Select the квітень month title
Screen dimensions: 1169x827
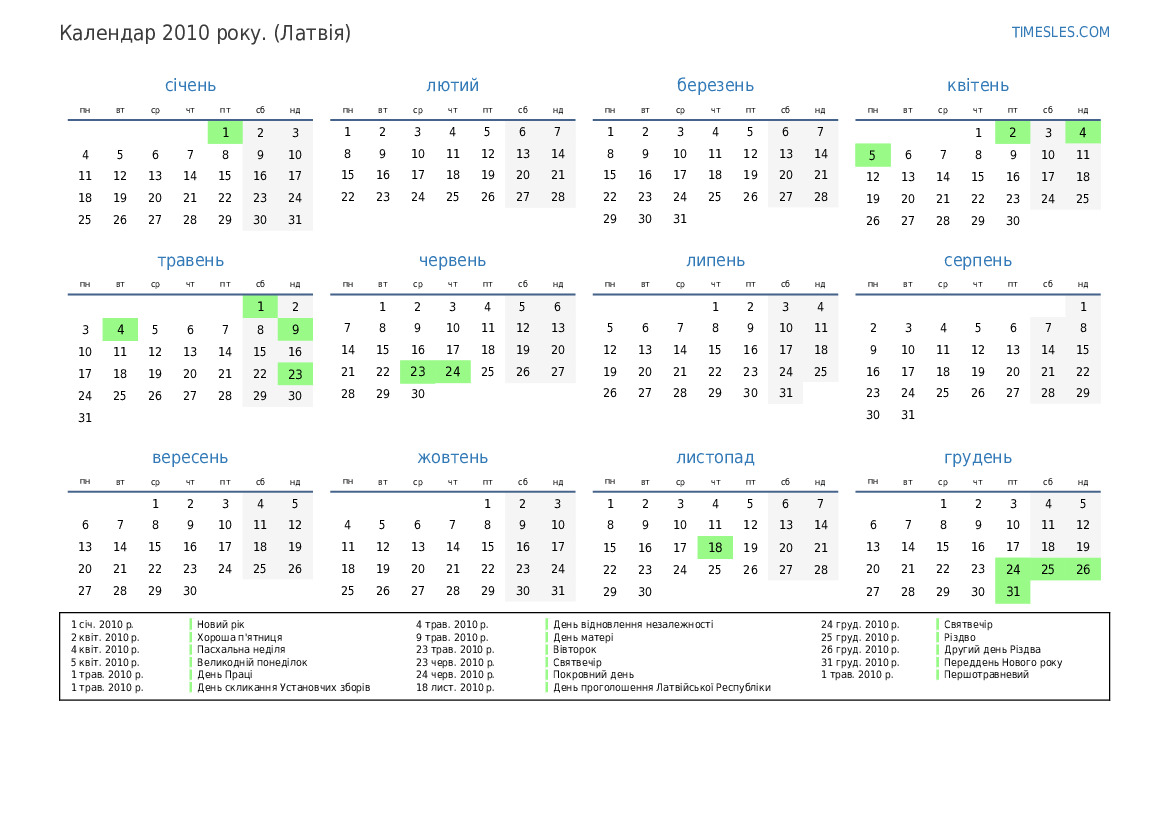(977, 86)
